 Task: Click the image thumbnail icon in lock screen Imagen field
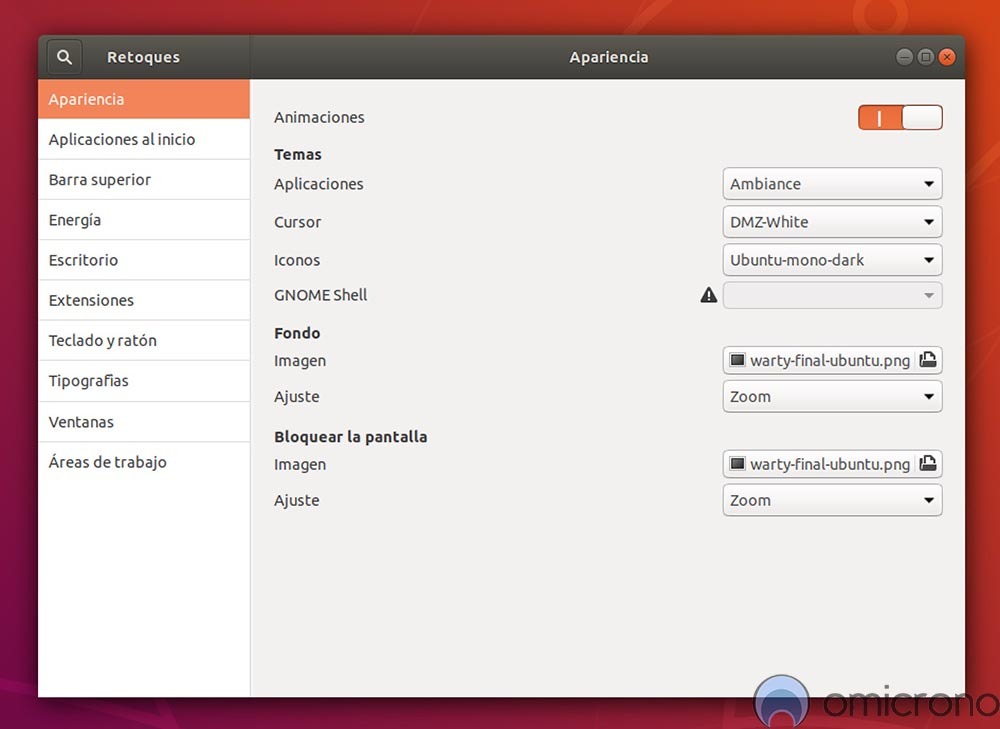point(737,464)
